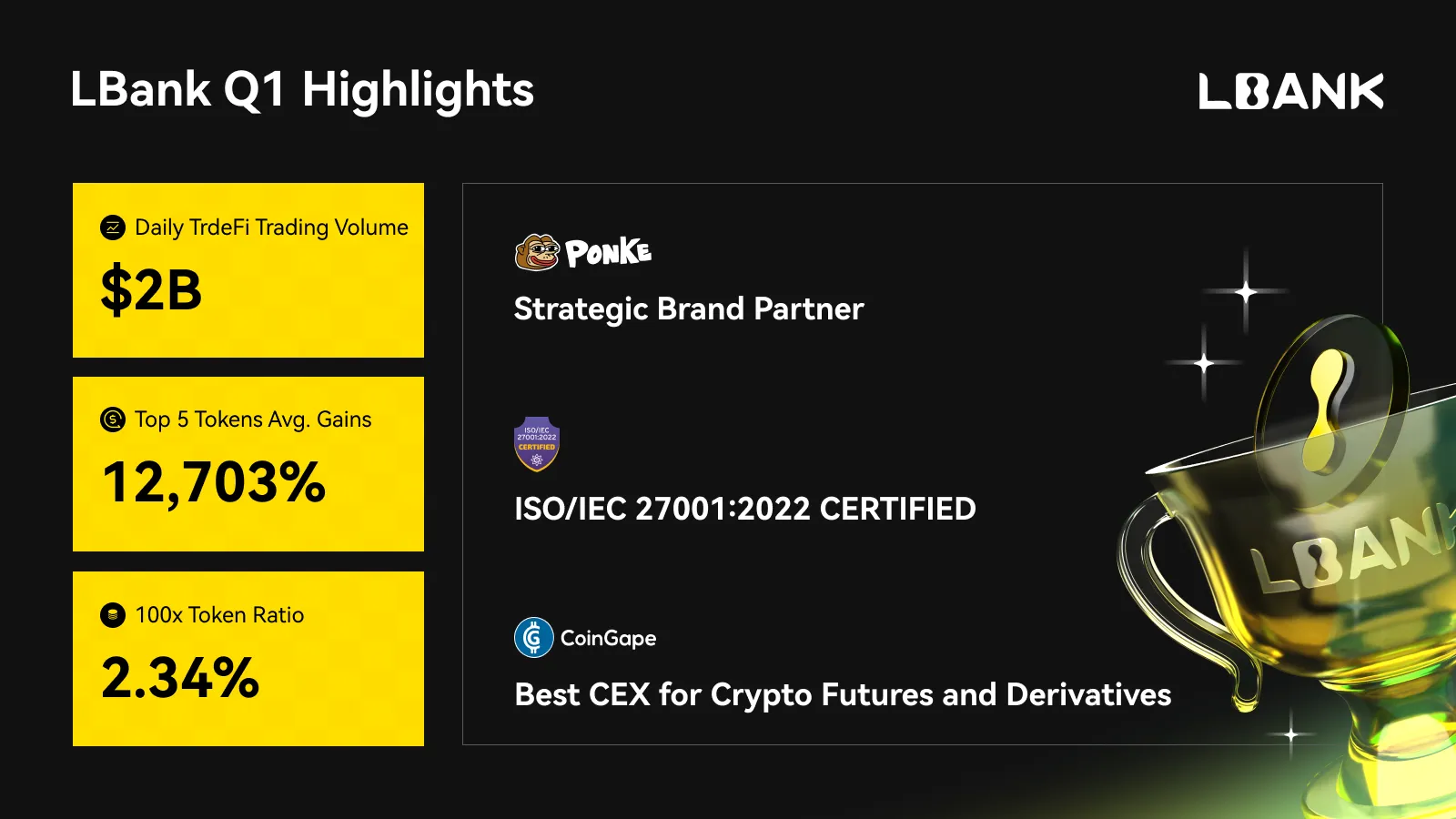
Task: Click the 12,703% average gains figure
Action: (214, 481)
